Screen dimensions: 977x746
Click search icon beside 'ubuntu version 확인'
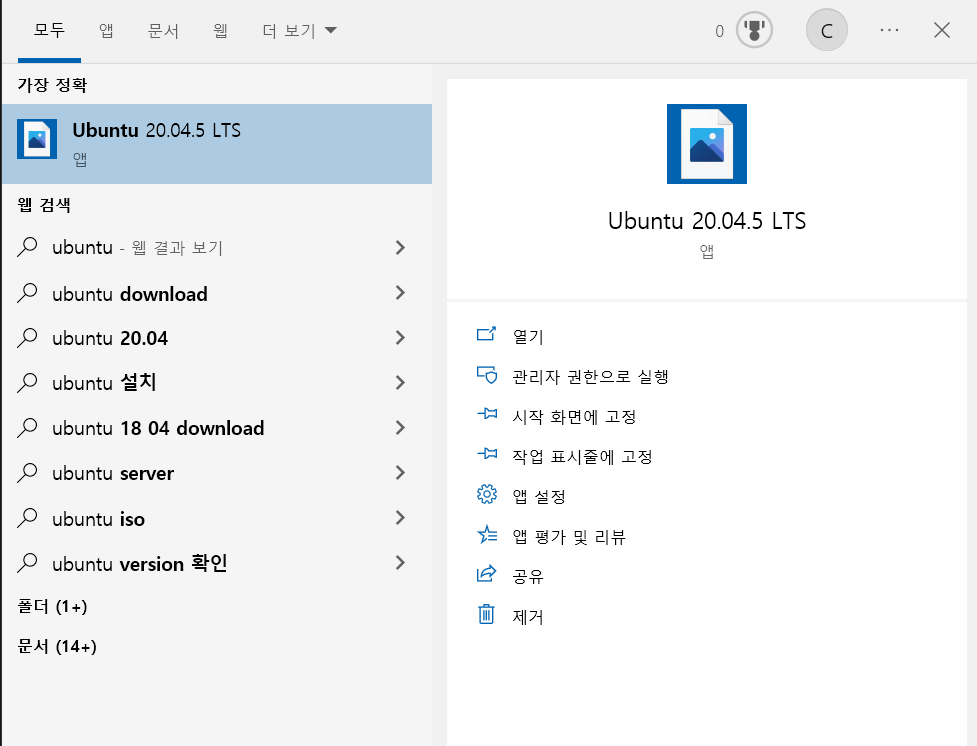tap(27, 563)
